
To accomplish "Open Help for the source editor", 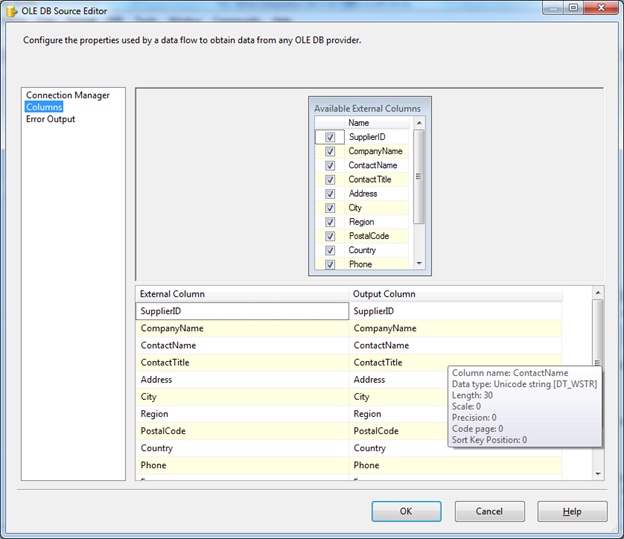I will (x=572, y=511).
